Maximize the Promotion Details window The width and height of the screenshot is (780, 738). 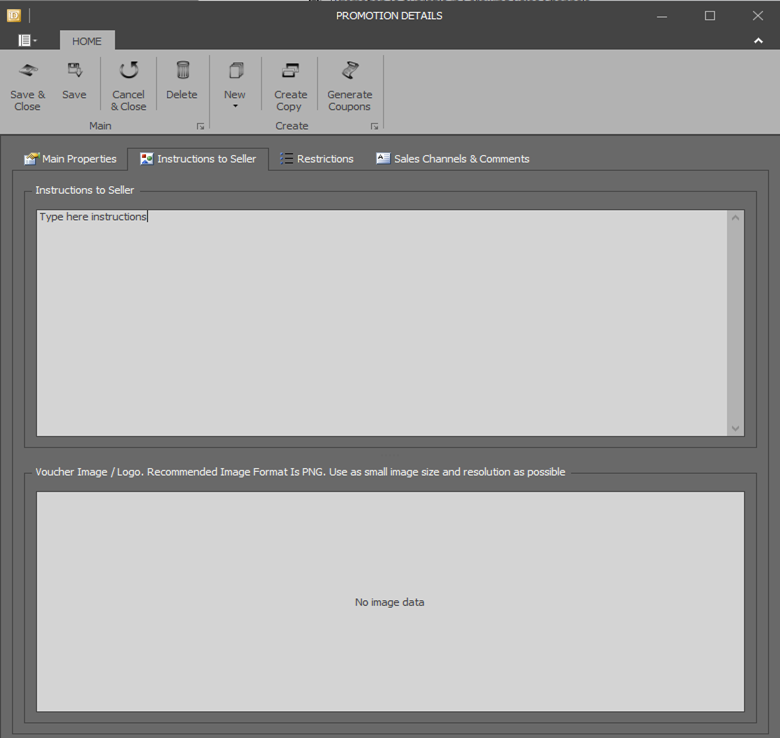tap(710, 16)
